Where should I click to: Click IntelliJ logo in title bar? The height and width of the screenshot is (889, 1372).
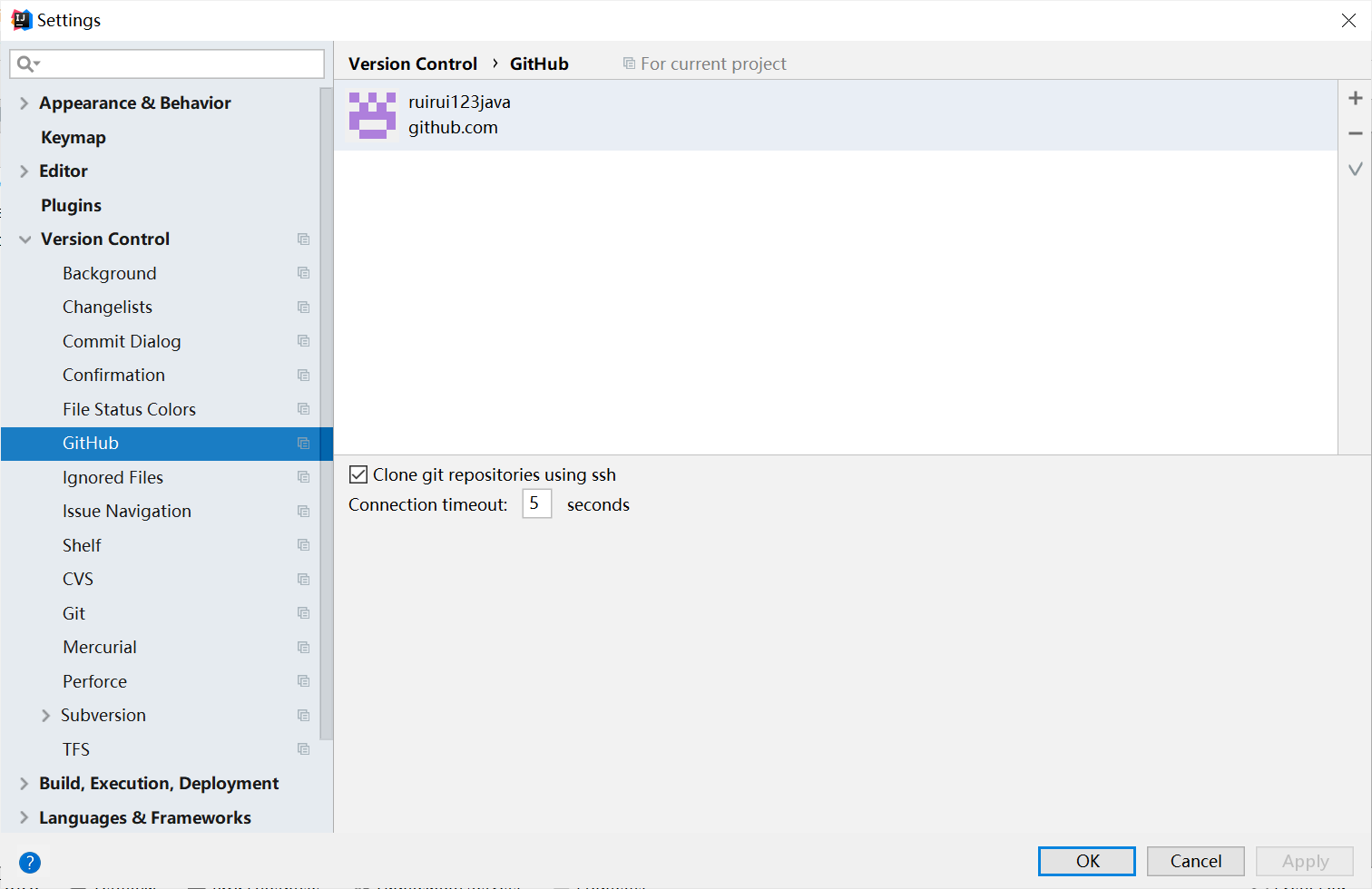[22, 20]
